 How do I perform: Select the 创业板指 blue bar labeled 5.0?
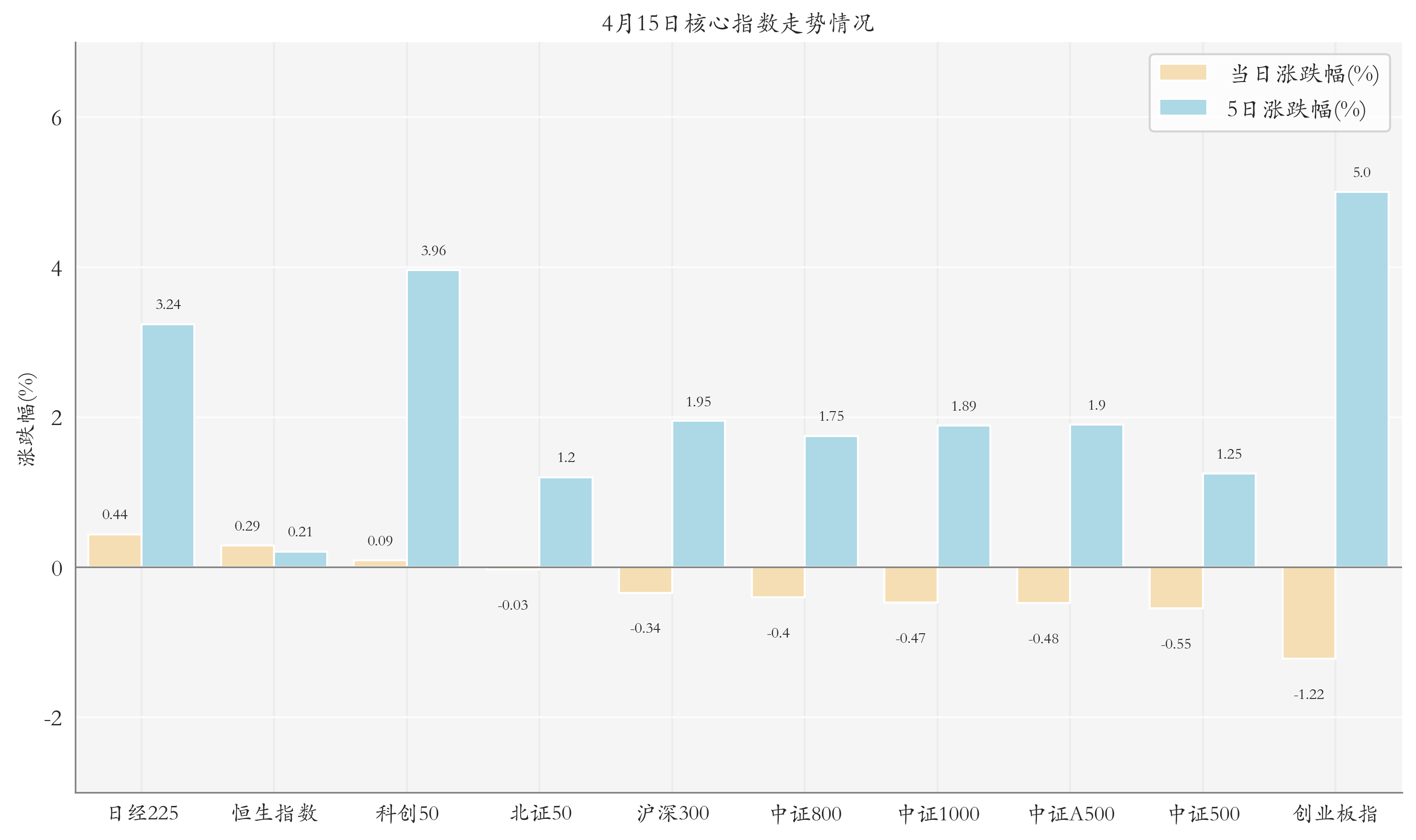(1361, 379)
